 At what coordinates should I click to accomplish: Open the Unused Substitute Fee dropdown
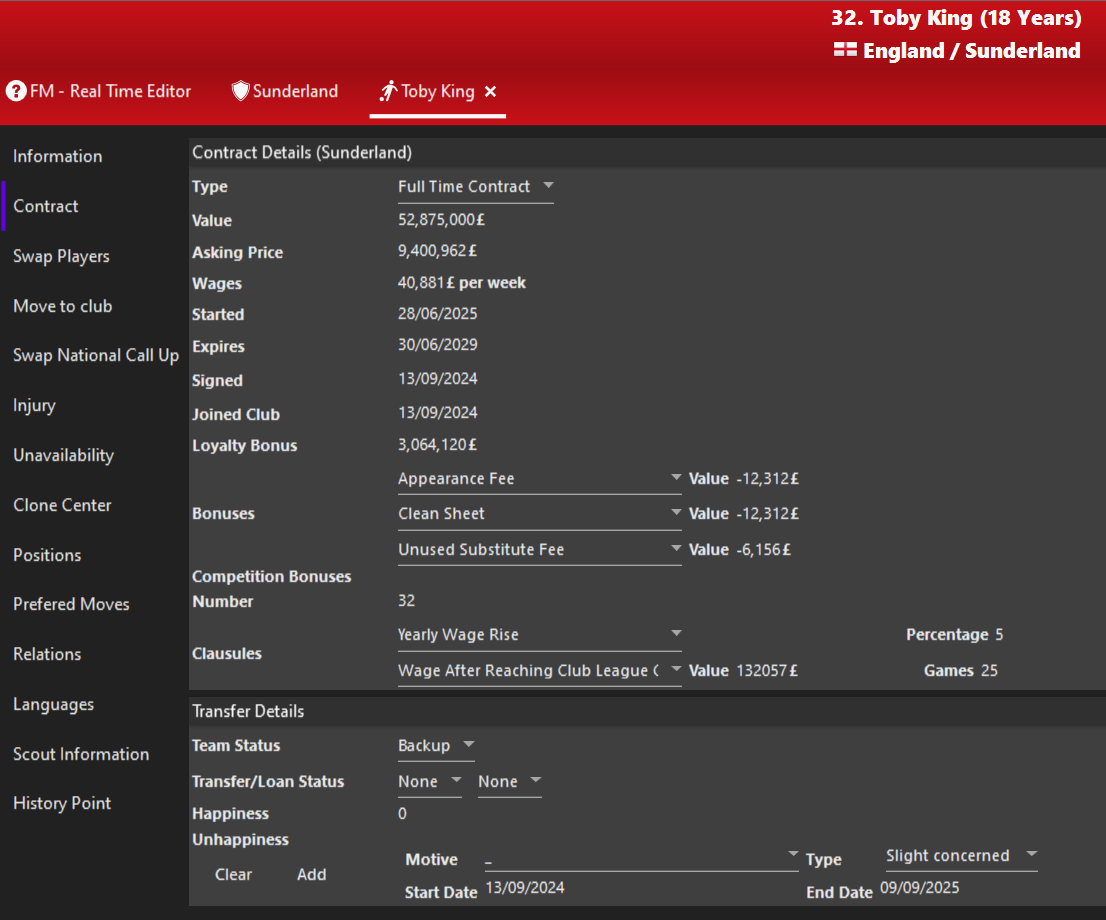coord(676,549)
